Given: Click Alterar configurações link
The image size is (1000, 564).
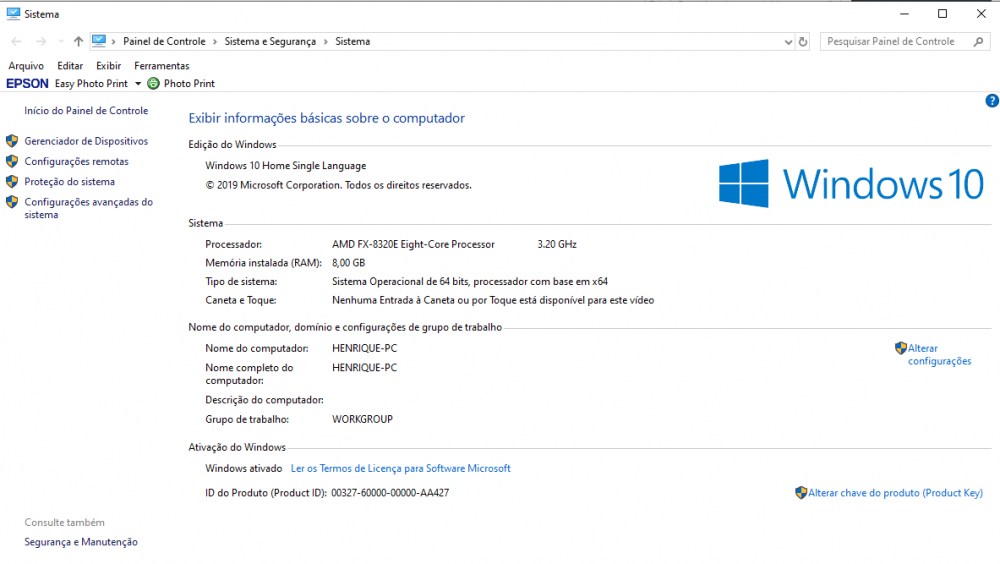Looking at the screenshot, I should pos(939,355).
